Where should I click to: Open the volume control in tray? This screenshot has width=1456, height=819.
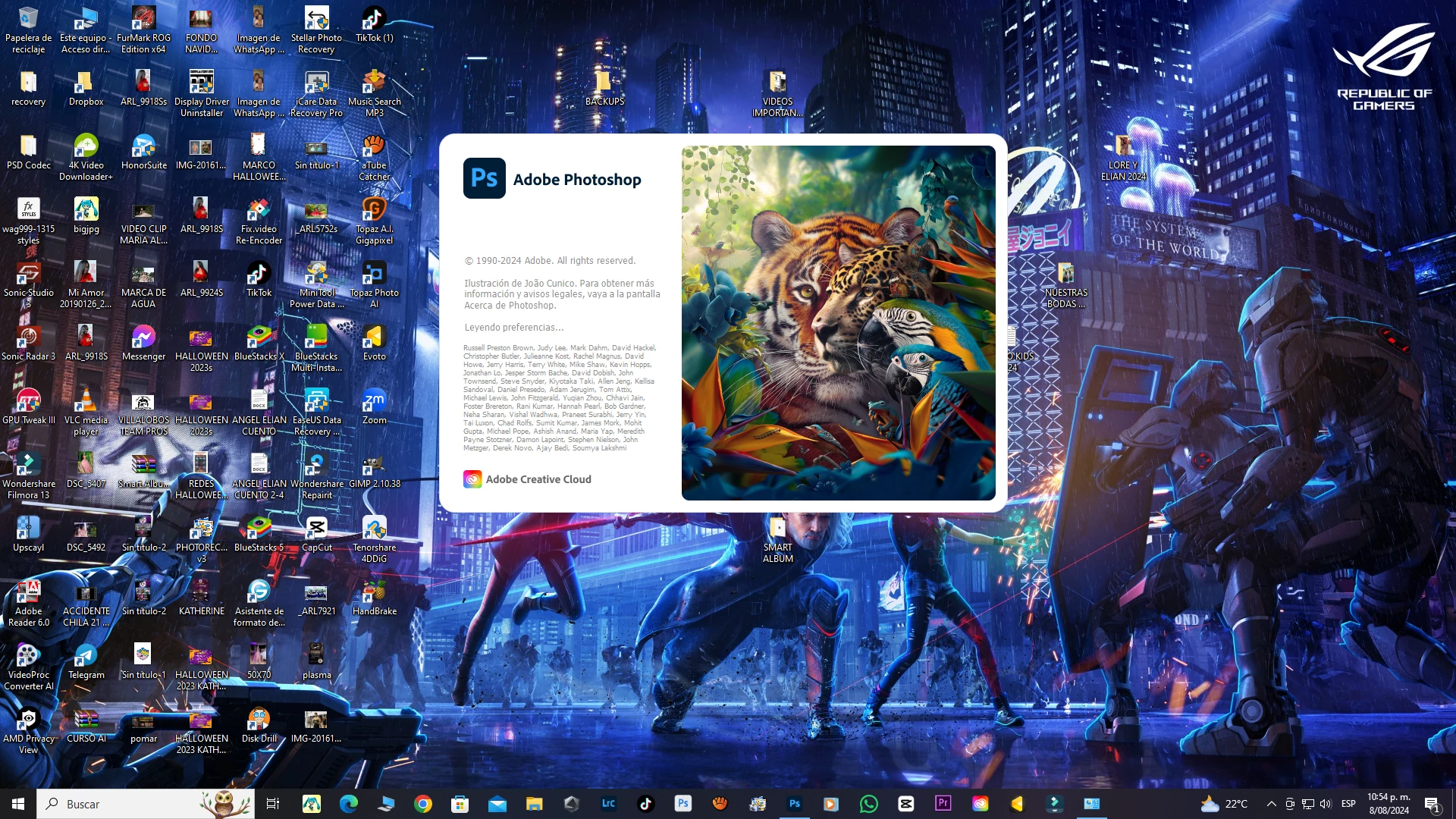coord(1326,804)
